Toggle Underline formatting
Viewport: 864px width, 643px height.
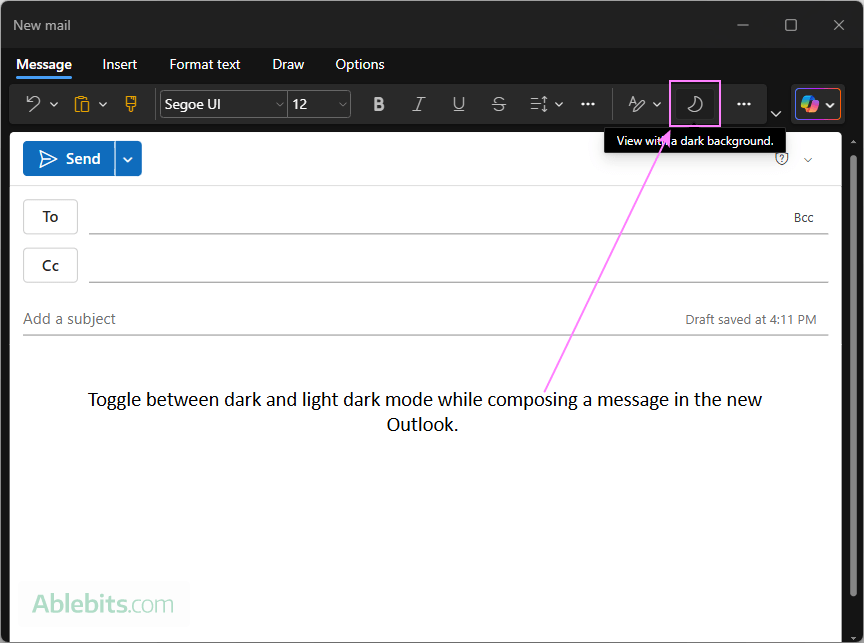(x=458, y=104)
